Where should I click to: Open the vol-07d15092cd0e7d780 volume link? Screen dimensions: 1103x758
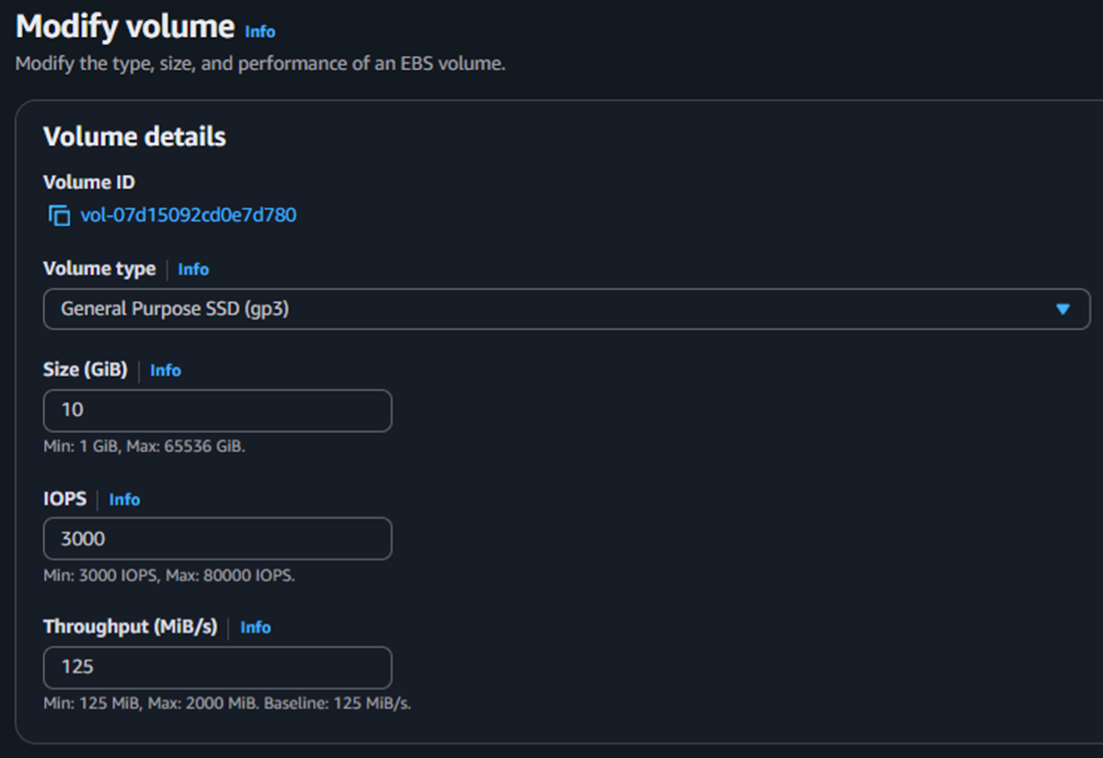pyautogui.click(x=188, y=215)
